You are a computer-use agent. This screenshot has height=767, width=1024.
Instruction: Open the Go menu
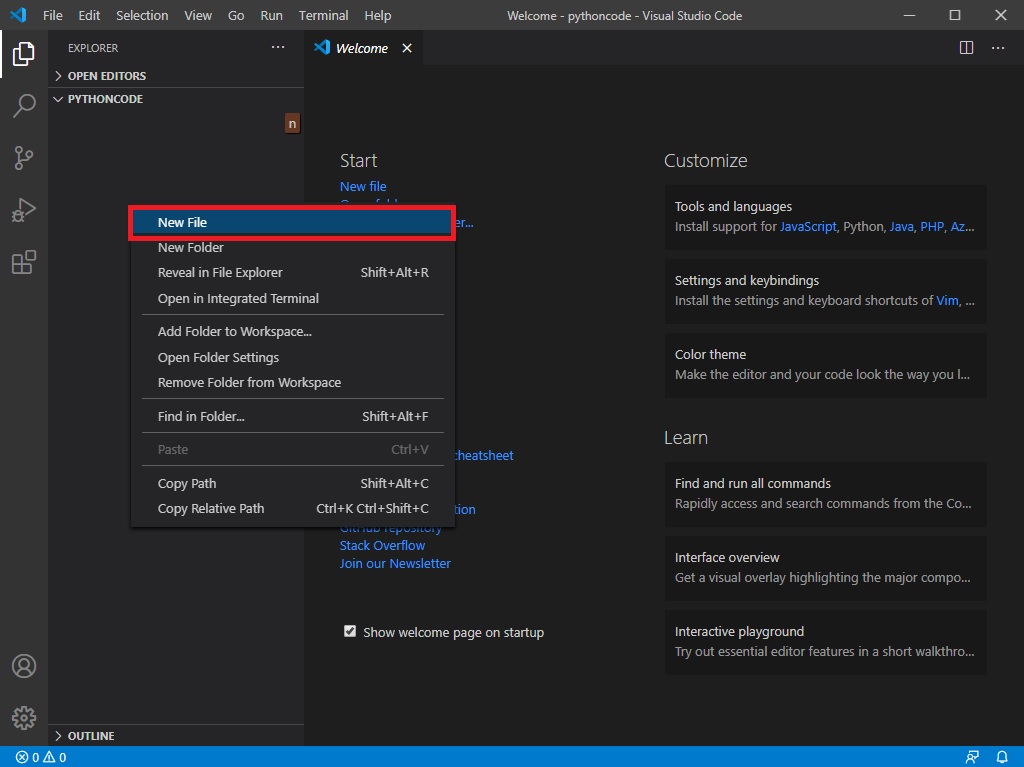coord(236,15)
